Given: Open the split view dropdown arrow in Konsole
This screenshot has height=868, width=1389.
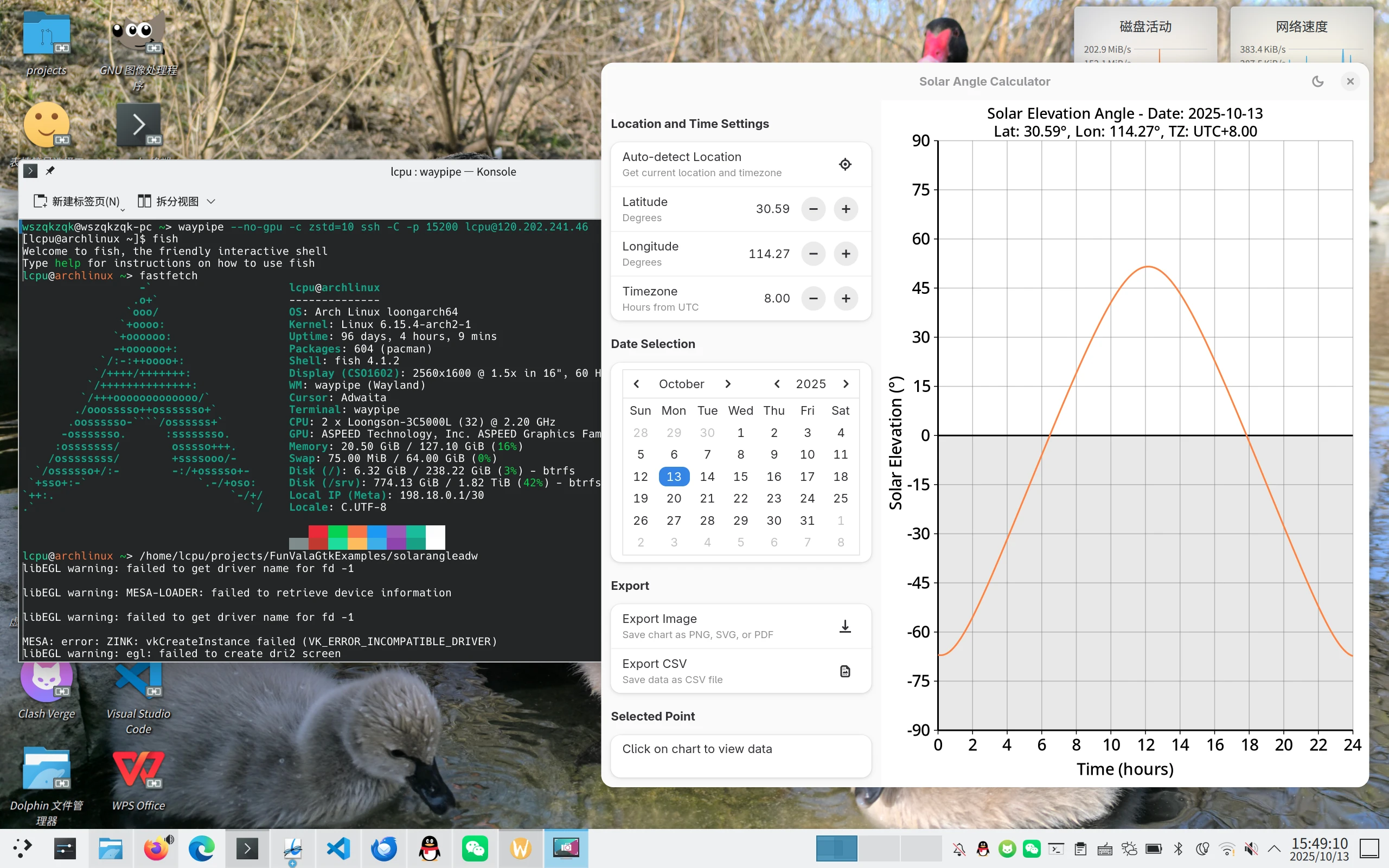Looking at the screenshot, I should click(211, 202).
